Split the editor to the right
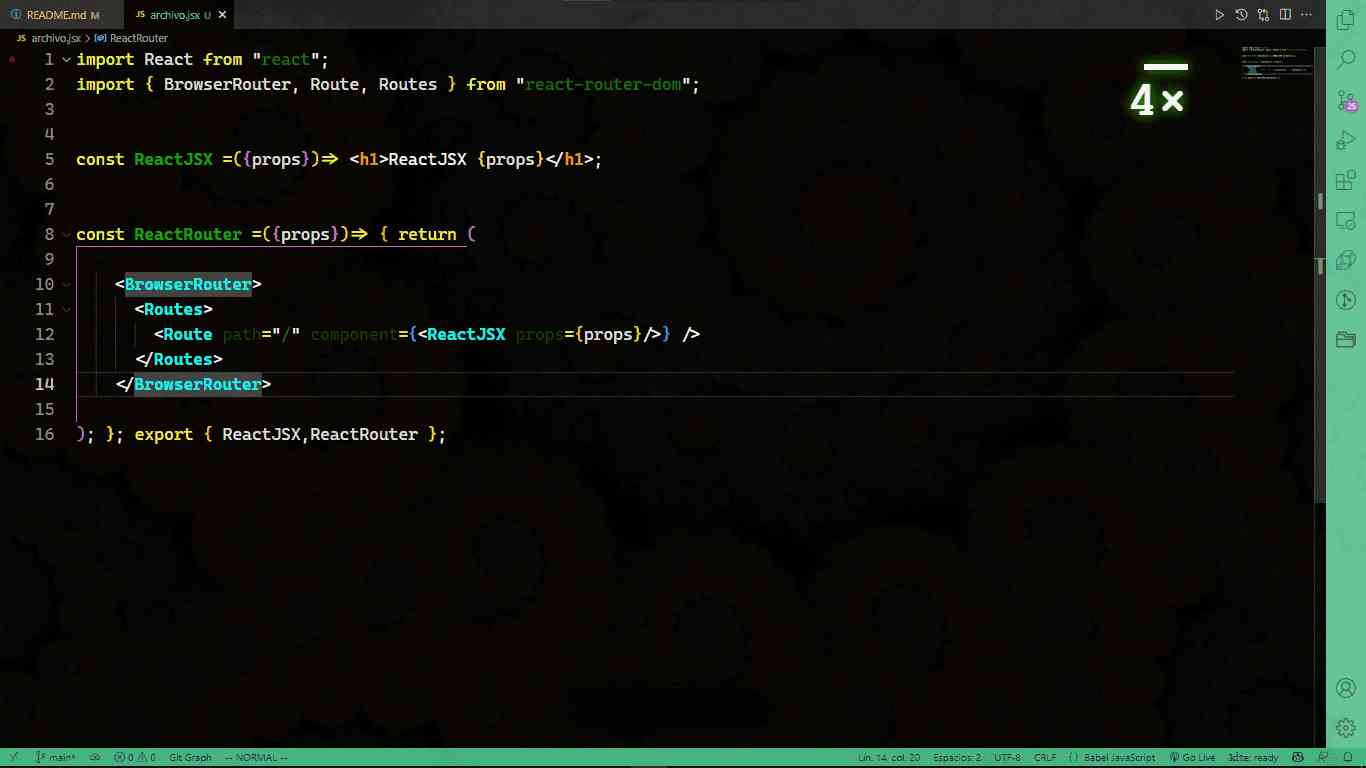 point(1285,15)
